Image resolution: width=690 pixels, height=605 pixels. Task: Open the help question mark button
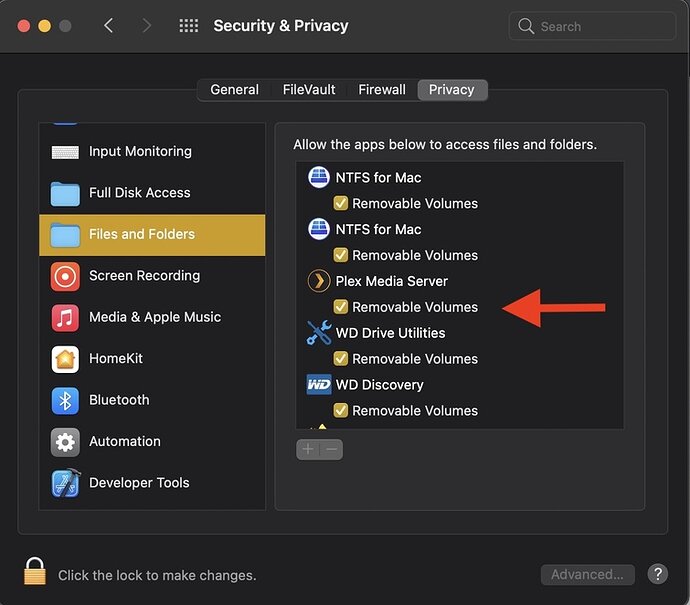coord(657,574)
